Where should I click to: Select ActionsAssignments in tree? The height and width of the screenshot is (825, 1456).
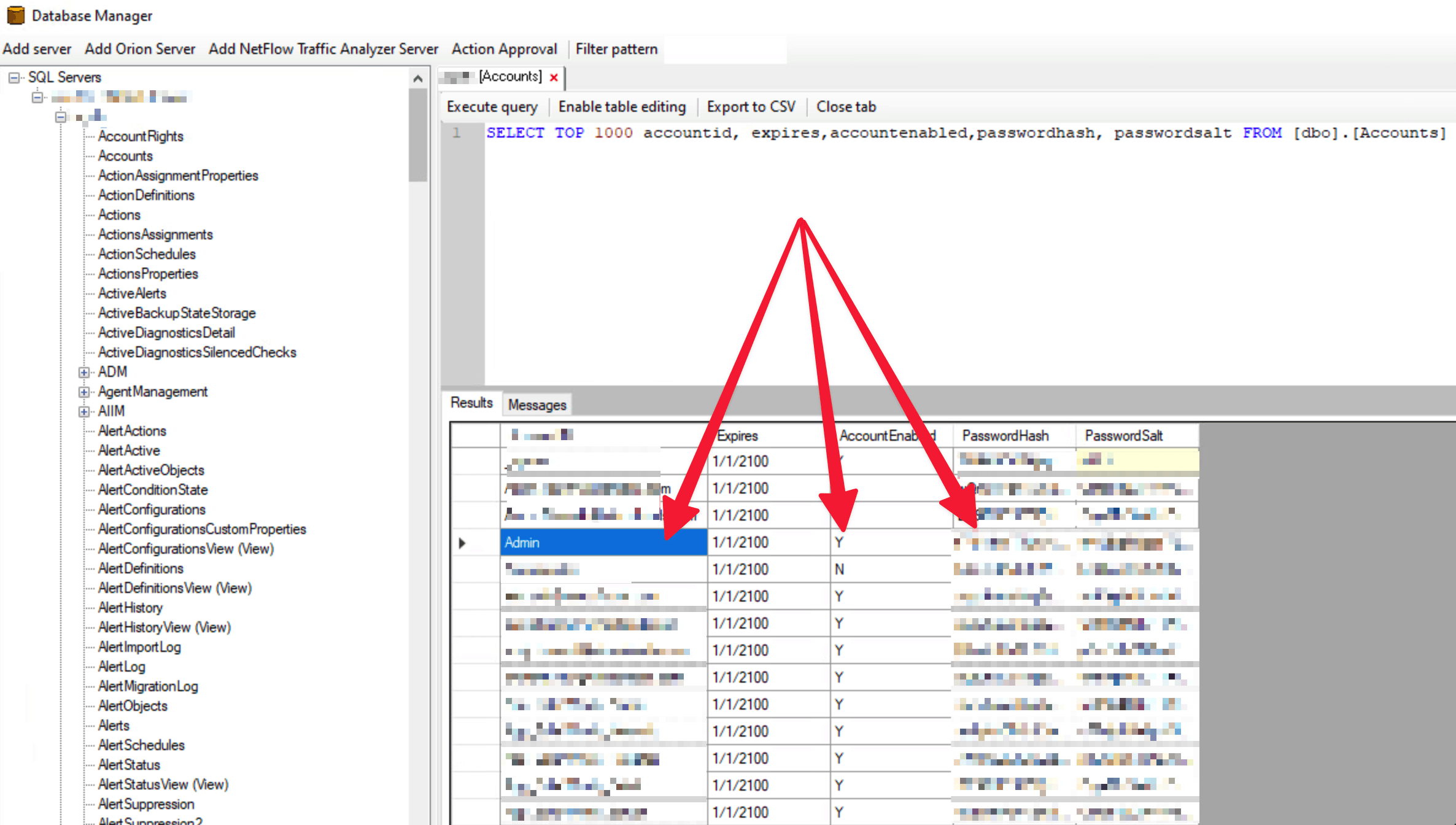click(155, 234)
